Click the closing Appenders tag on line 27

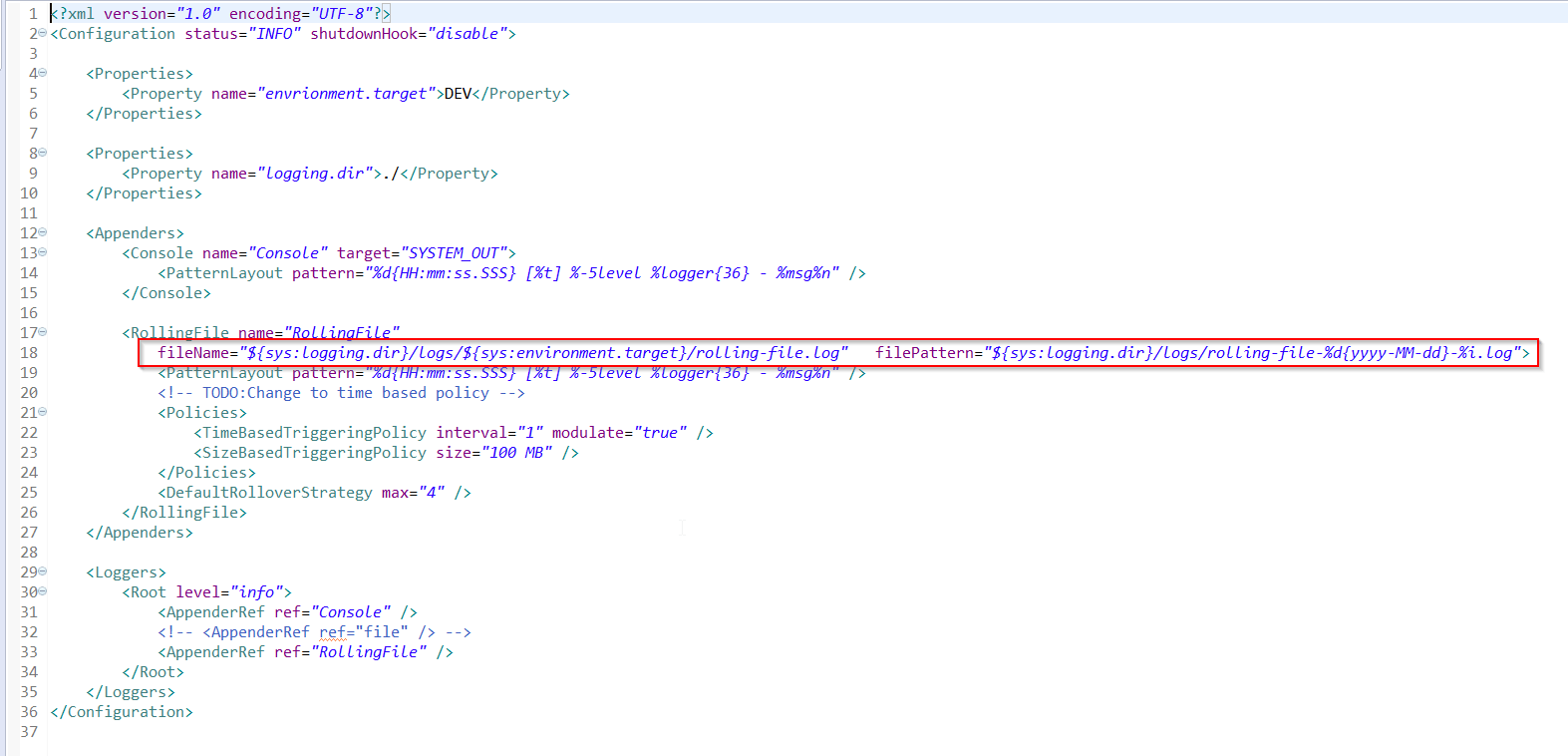[140, 533]
